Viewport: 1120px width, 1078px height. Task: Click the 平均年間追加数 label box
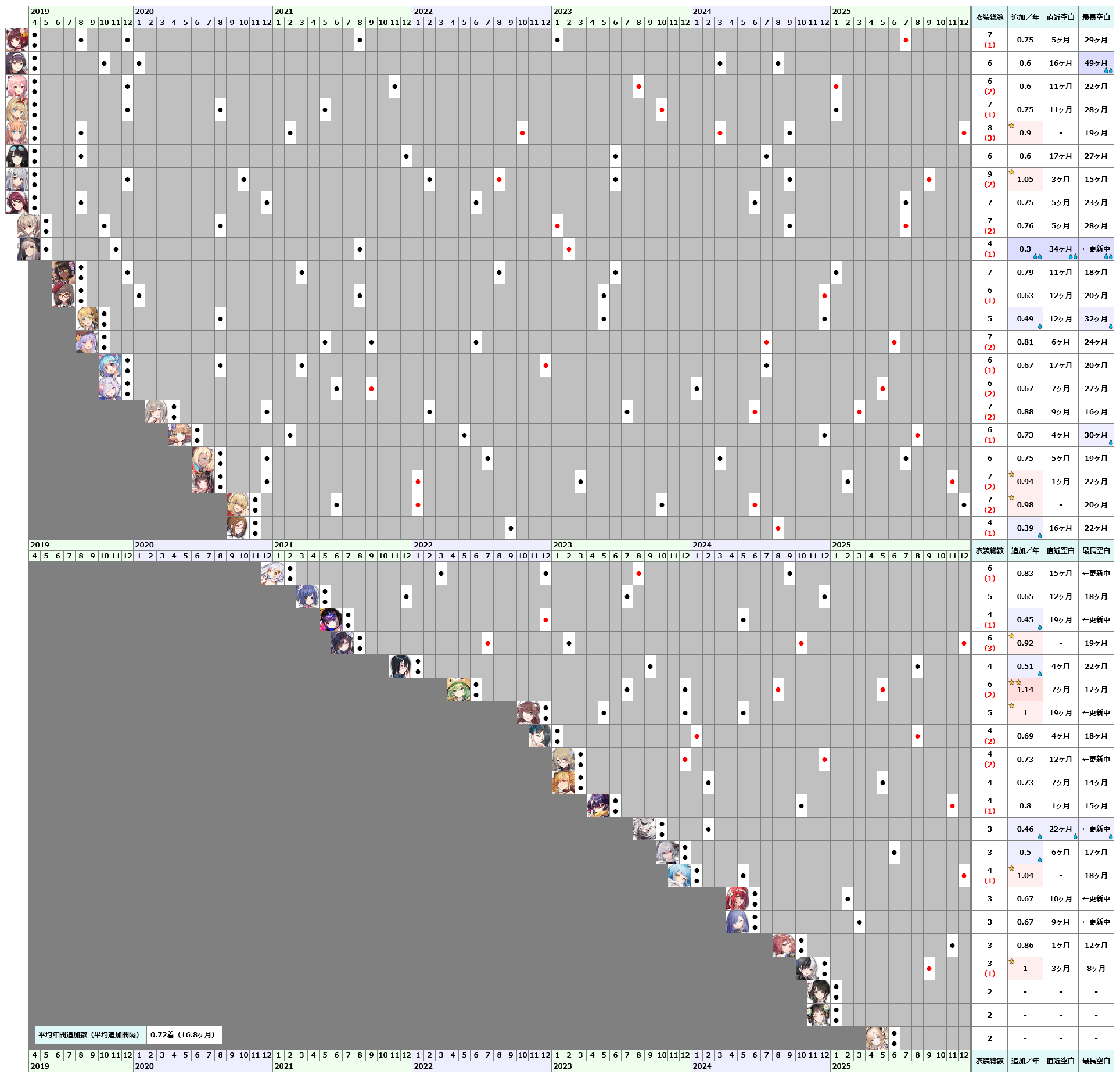pos(90,1034)
